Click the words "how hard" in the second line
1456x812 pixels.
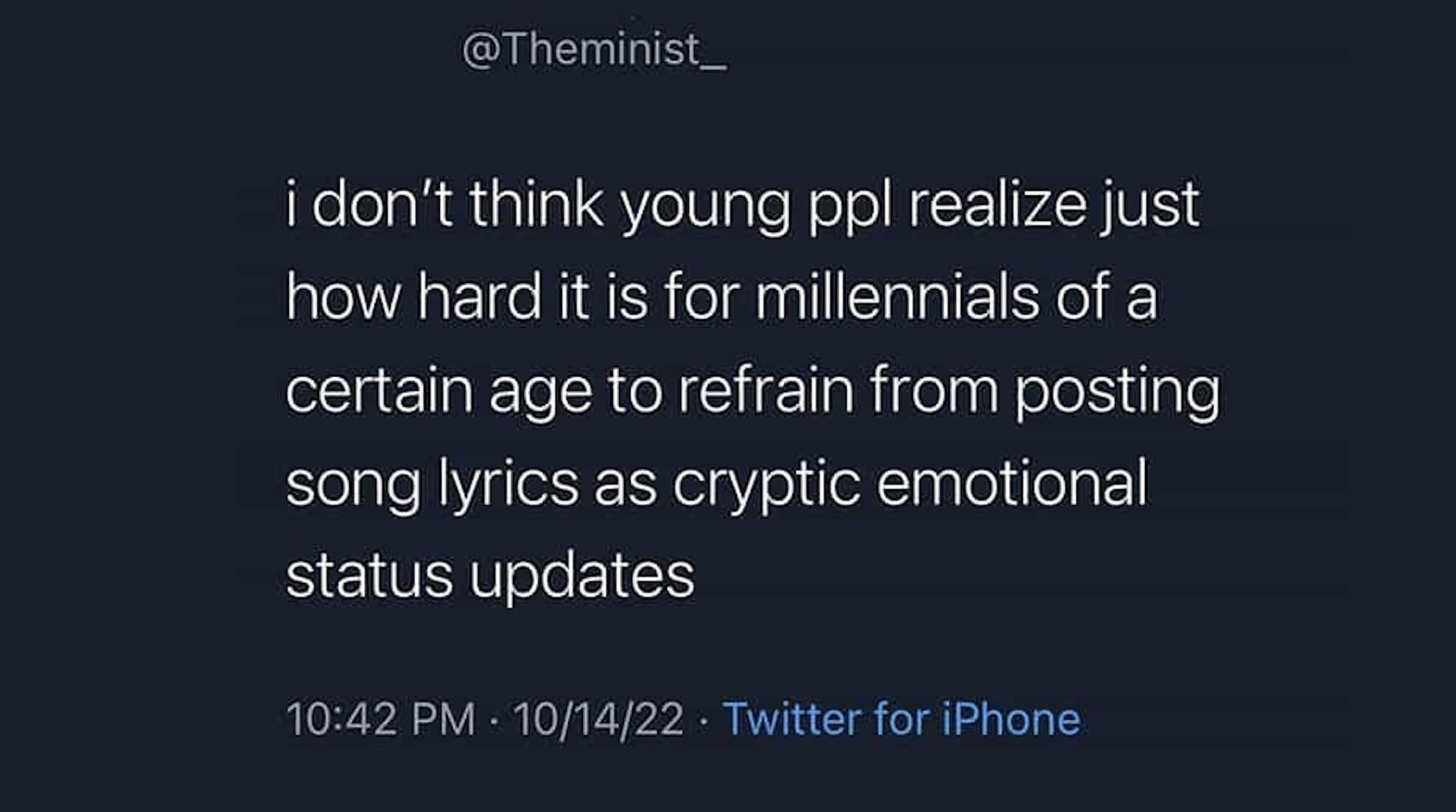click(413, 298)
